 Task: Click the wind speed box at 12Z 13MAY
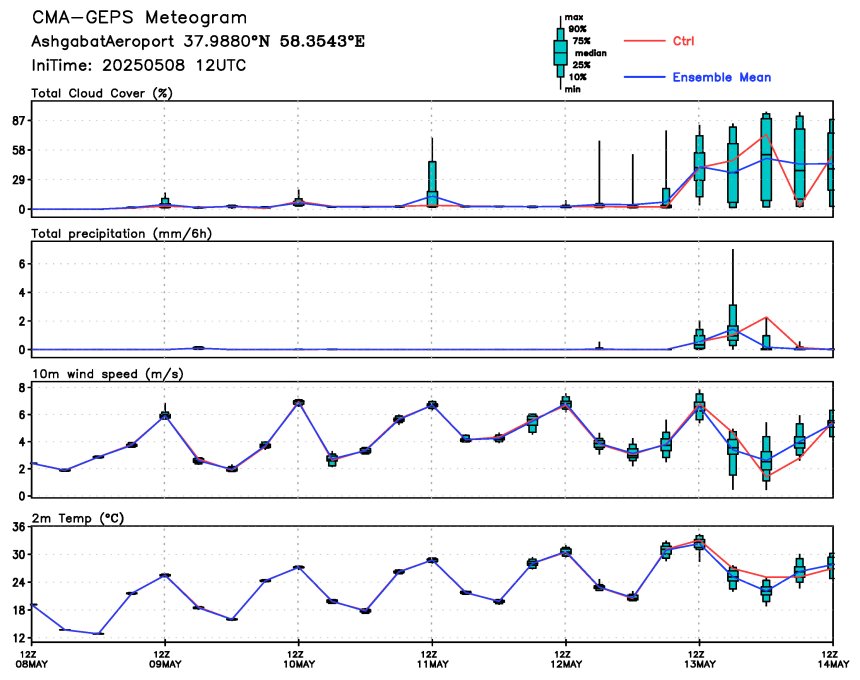(699, 406)
